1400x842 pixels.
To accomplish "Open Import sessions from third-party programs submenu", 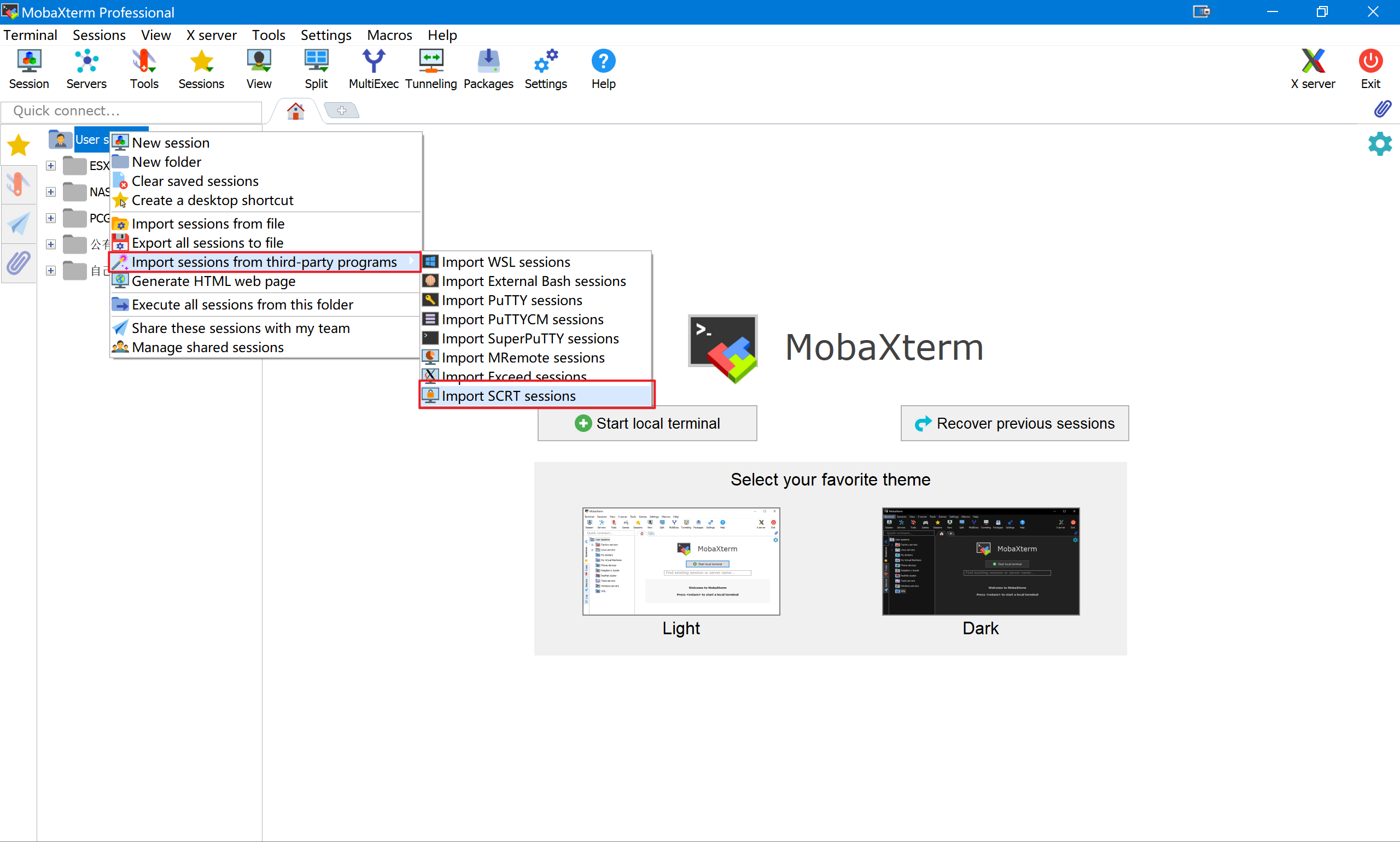I will (x=266, y=262).
